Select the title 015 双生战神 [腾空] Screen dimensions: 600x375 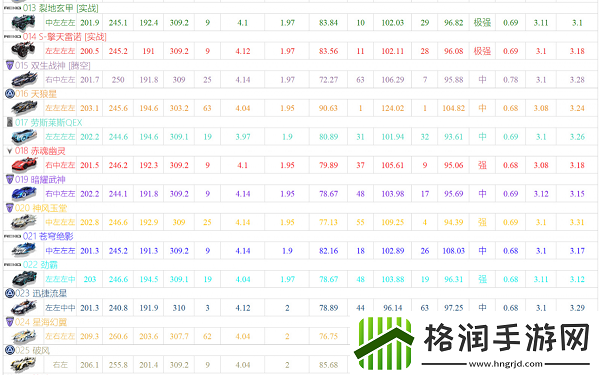click(53, 65)
